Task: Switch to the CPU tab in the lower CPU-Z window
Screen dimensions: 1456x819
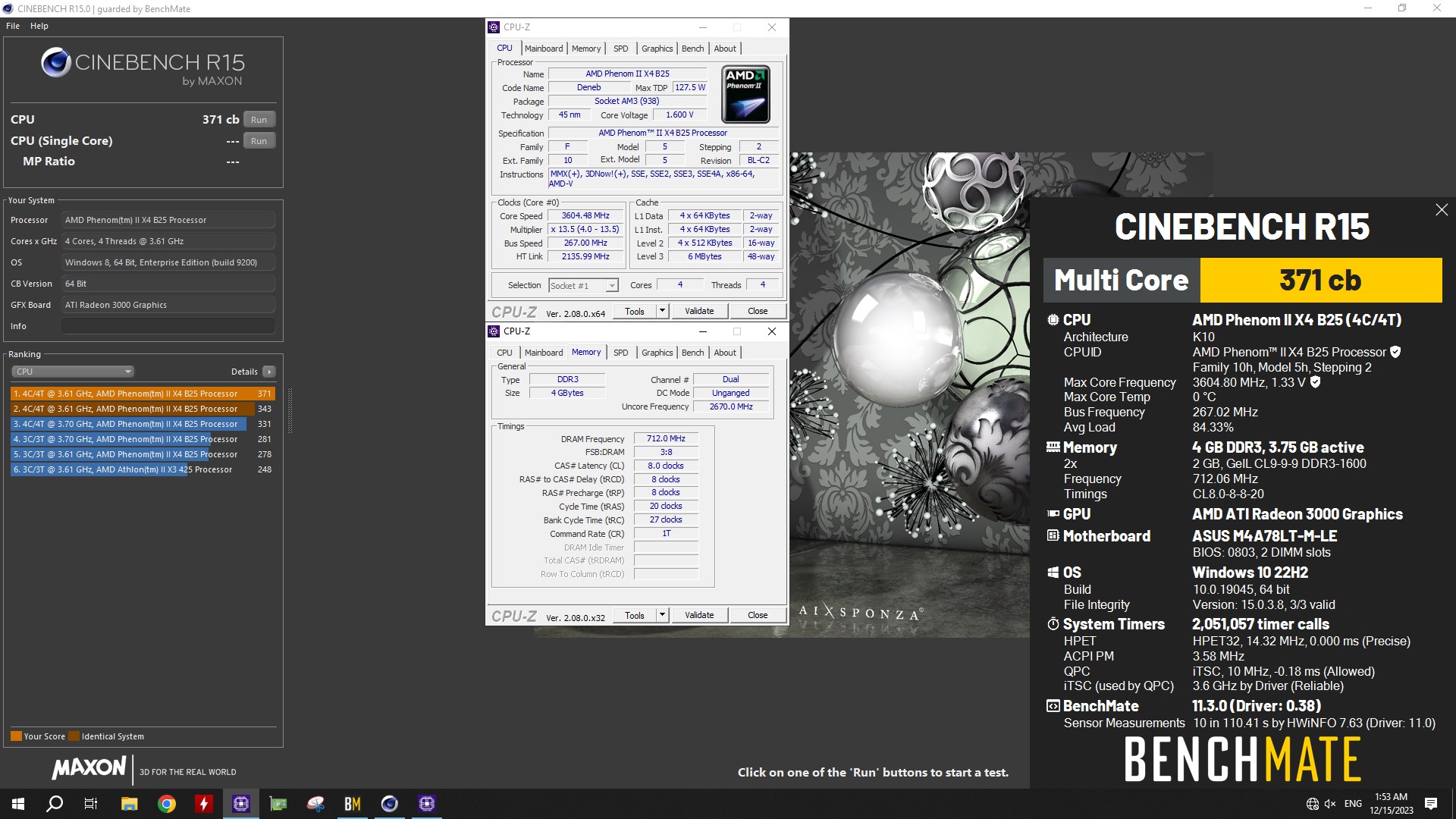Action: tap(504, 353)
